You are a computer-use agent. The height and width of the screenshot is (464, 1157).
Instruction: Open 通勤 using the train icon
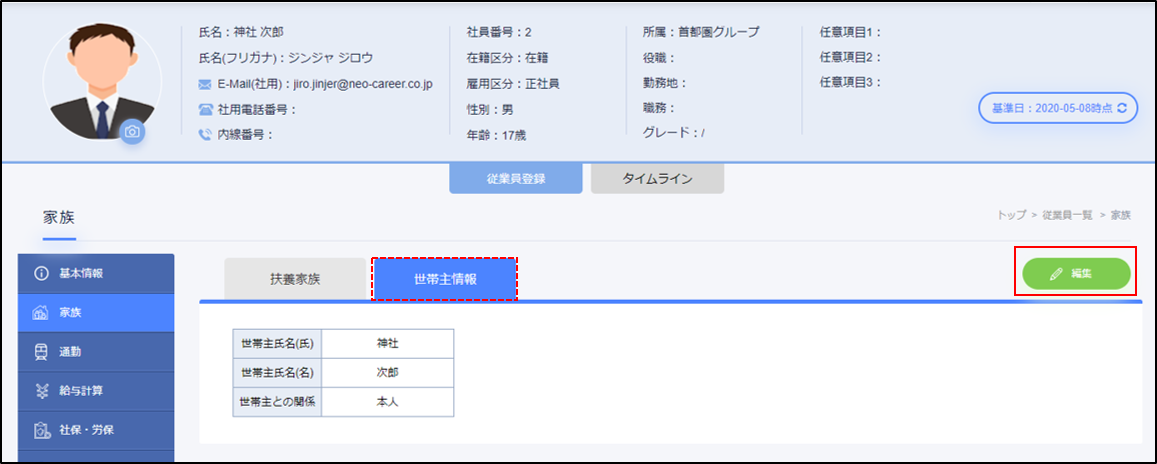[42, 351]
